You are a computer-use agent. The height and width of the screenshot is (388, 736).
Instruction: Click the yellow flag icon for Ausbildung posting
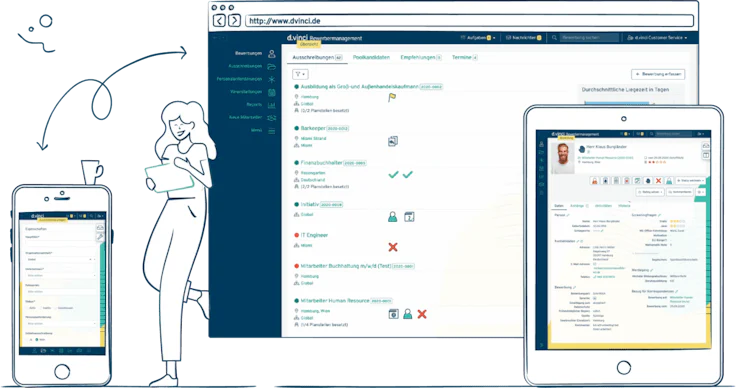pos(392,98)
